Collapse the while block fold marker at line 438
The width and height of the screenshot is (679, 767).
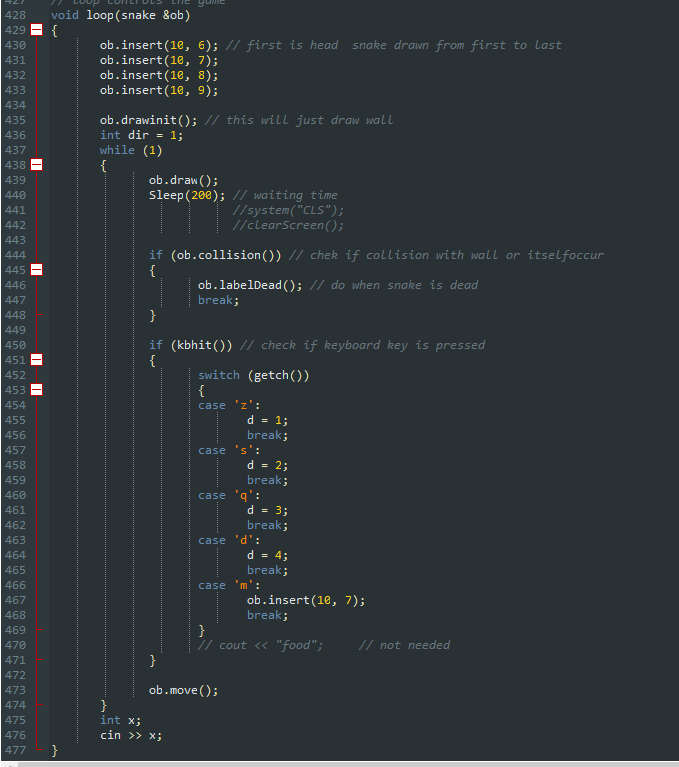[x=37, y=165]
